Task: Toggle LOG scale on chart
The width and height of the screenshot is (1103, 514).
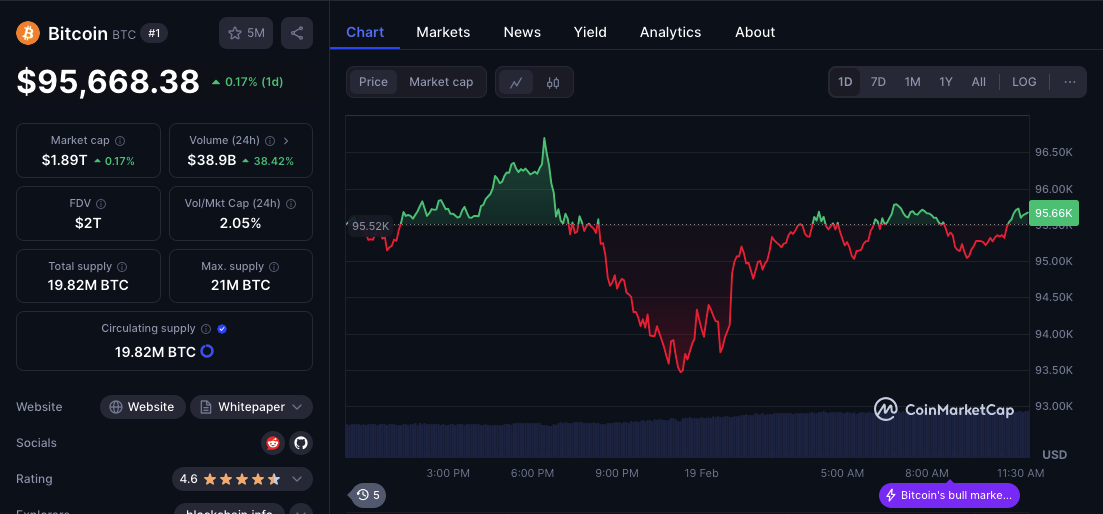Action: [1024, 82]
